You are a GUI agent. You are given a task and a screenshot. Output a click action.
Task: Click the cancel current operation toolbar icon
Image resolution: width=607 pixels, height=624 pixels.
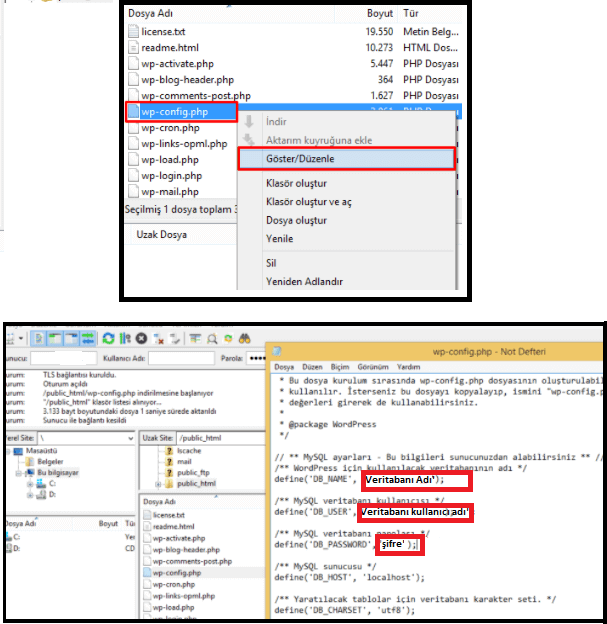(142, 339)
